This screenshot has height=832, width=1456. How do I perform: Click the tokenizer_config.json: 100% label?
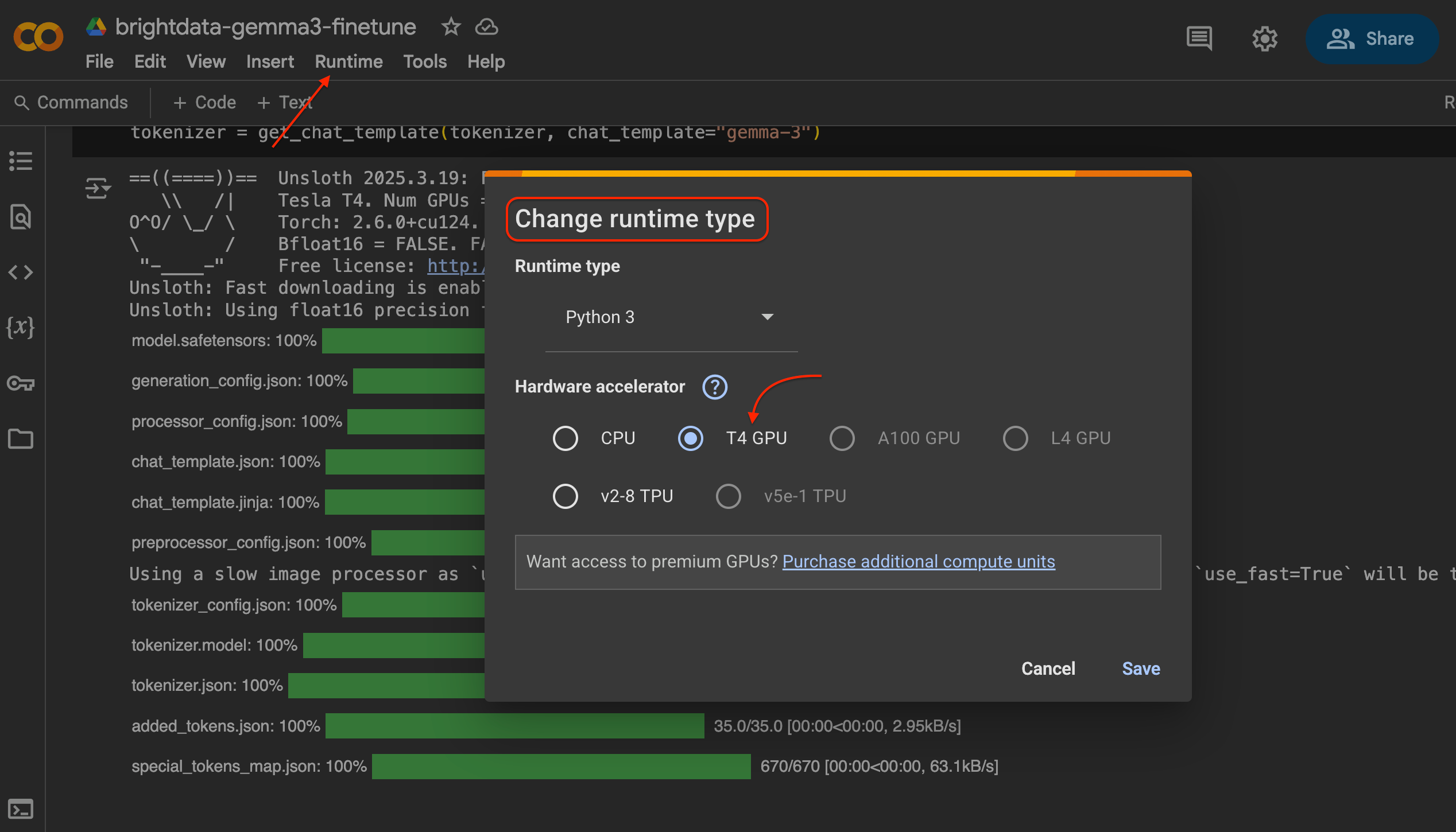pyautogui.click(x=234, y=605)
